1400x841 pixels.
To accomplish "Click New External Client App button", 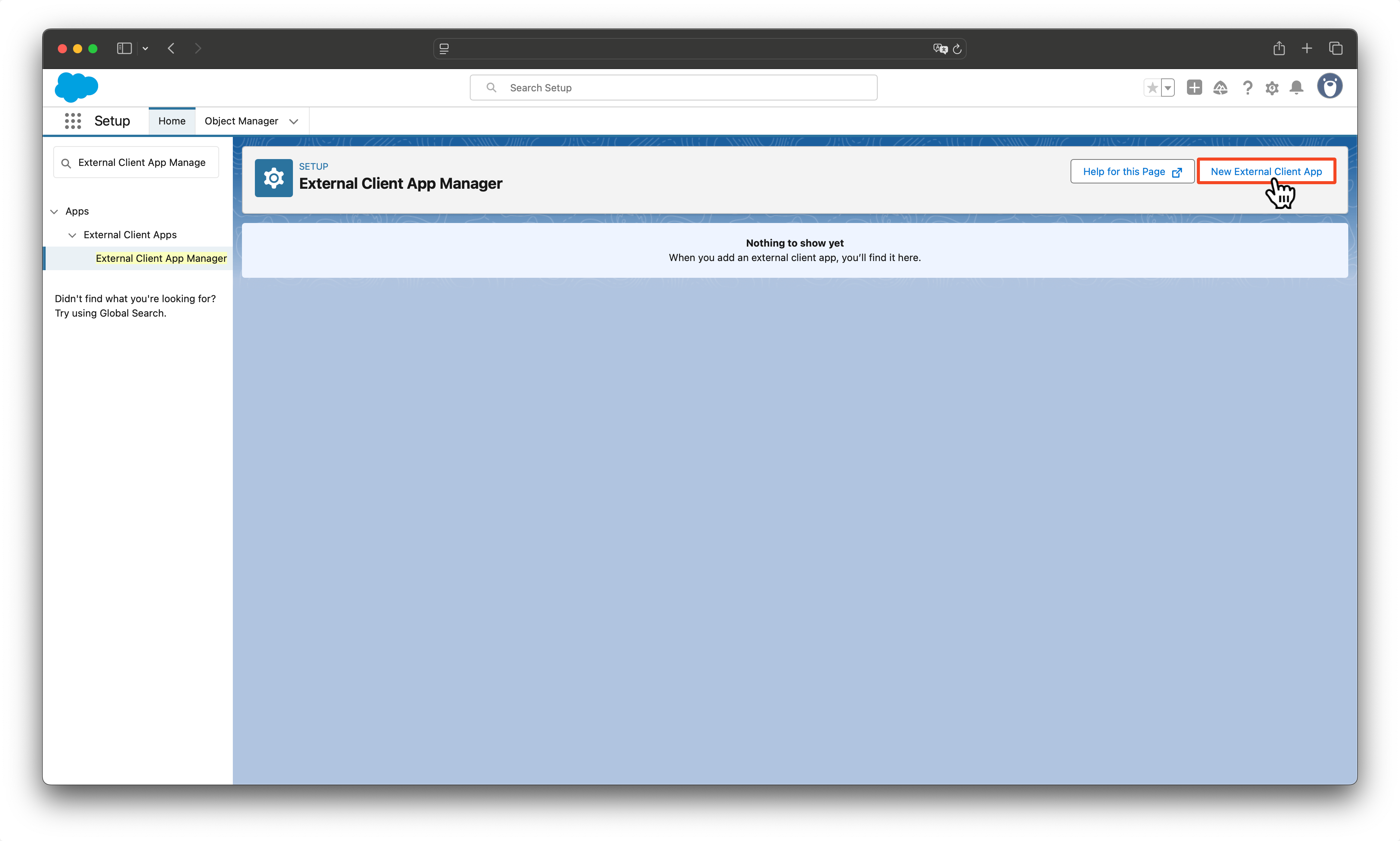I will point(1266,172).
